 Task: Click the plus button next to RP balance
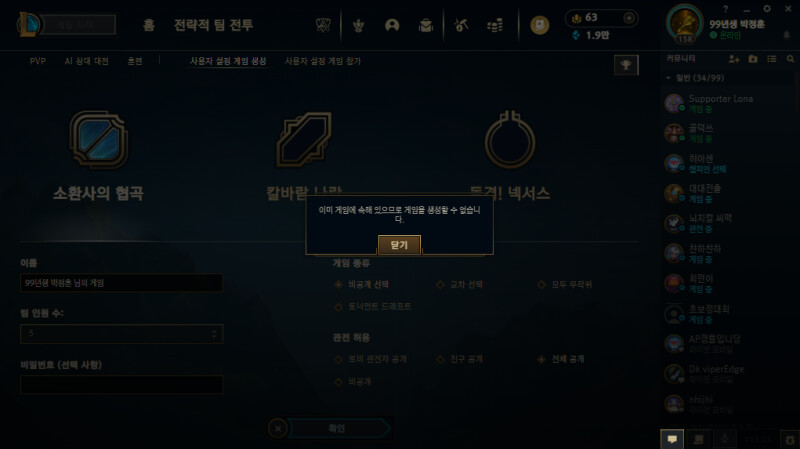tap(629, 18)
